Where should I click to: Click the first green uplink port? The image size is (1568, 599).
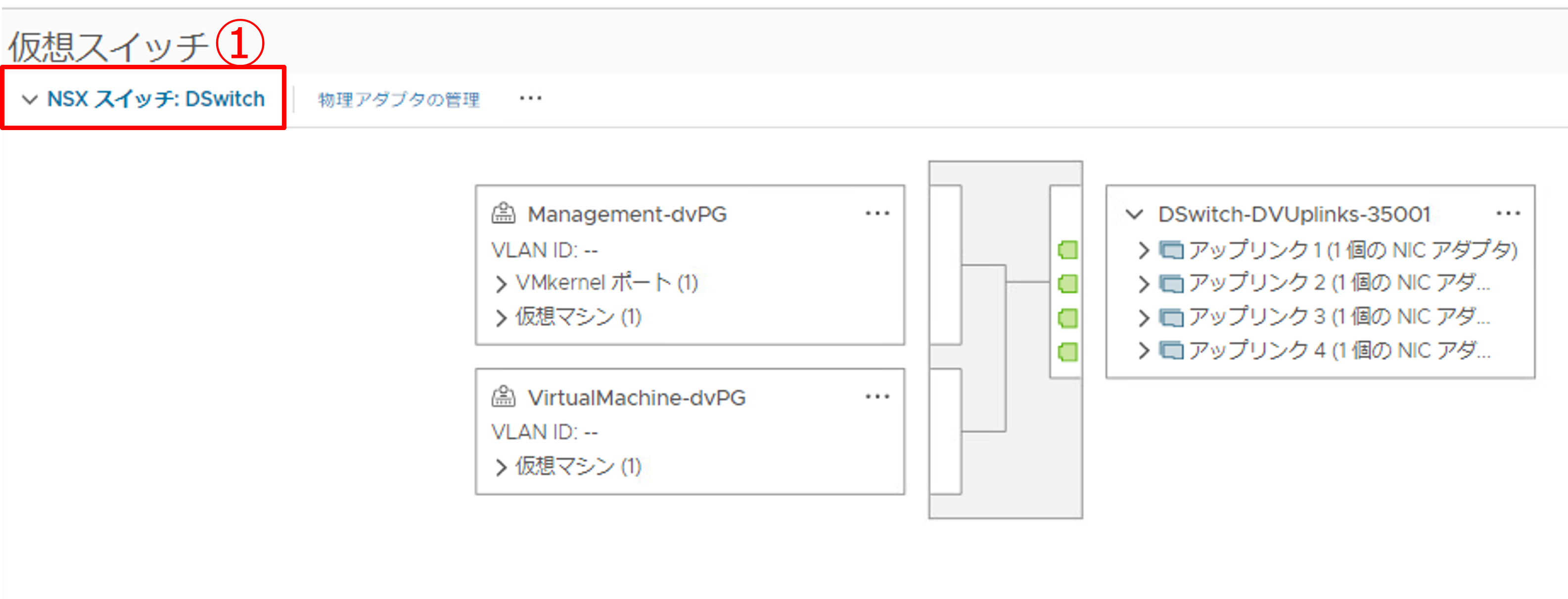point(1067,250)
